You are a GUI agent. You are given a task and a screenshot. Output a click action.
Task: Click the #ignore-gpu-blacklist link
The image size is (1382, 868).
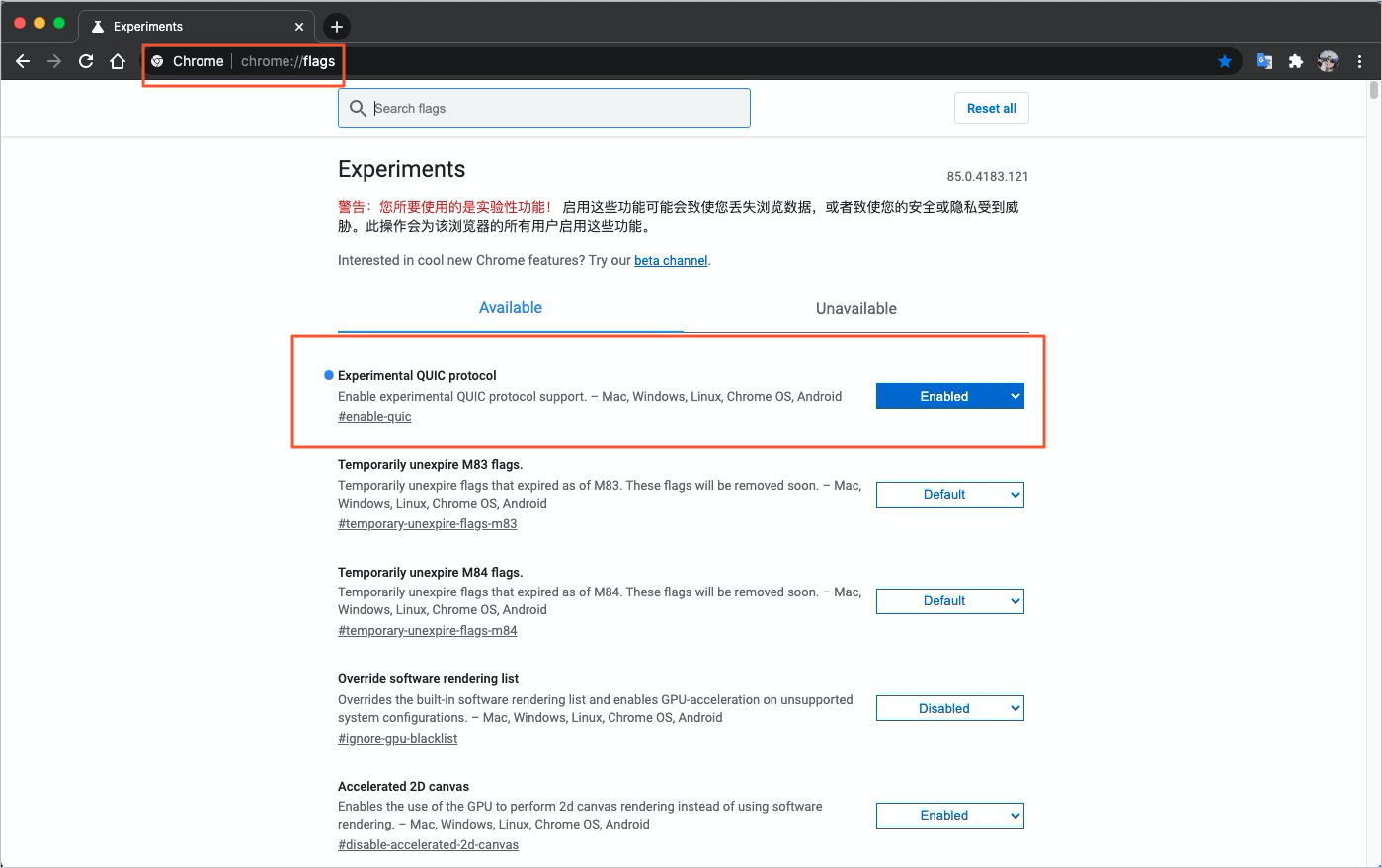[x=398, y=739]
